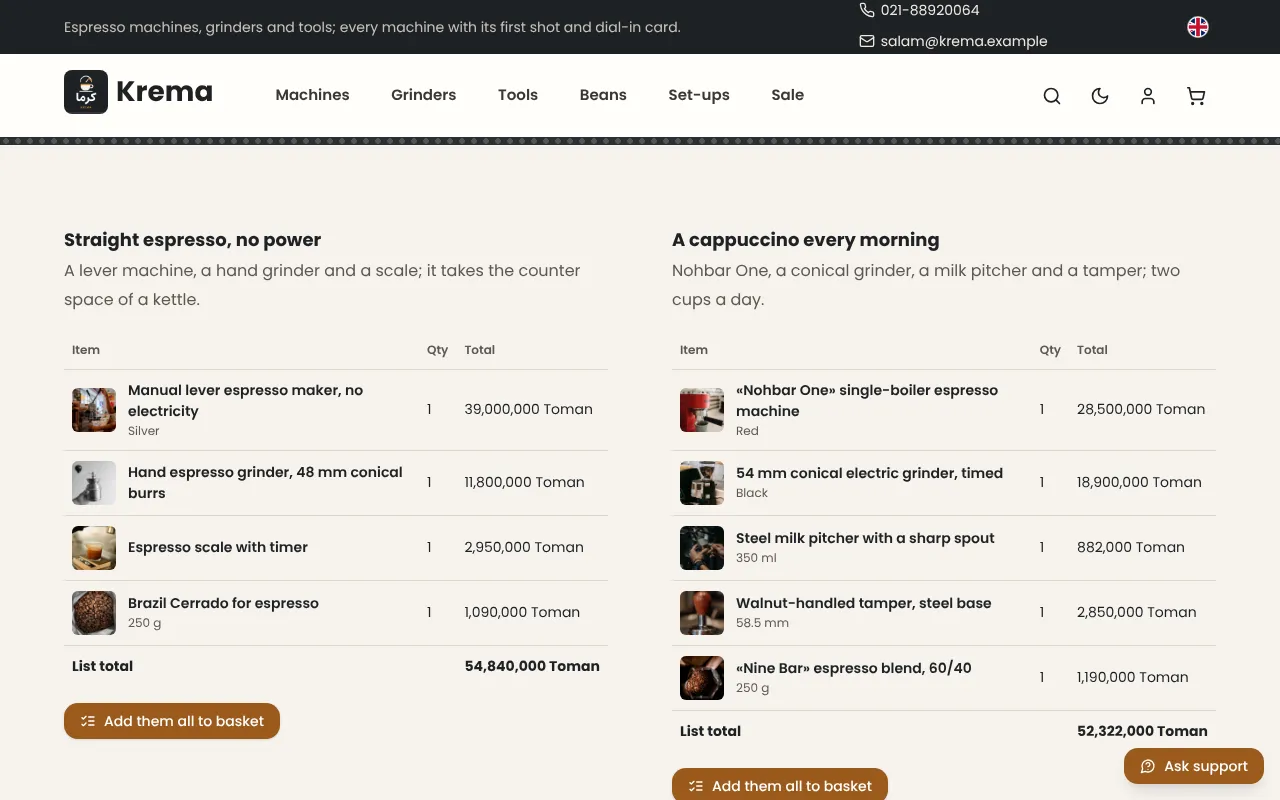Open the search icon in header
This screenshot has width=1280, height=800.
(x=1052, y=96)
